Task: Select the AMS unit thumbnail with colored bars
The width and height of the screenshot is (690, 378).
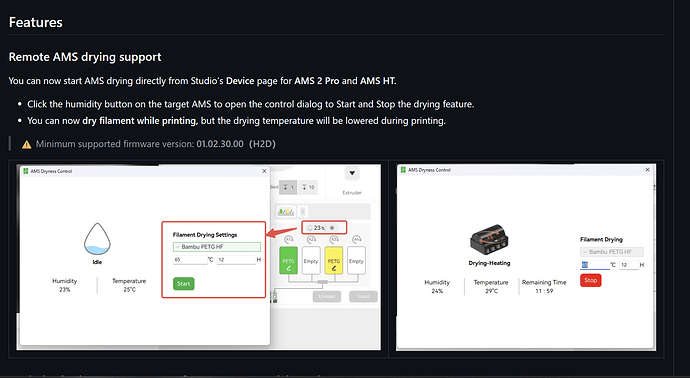Action: pyautogui.click(x=286, y=212)
